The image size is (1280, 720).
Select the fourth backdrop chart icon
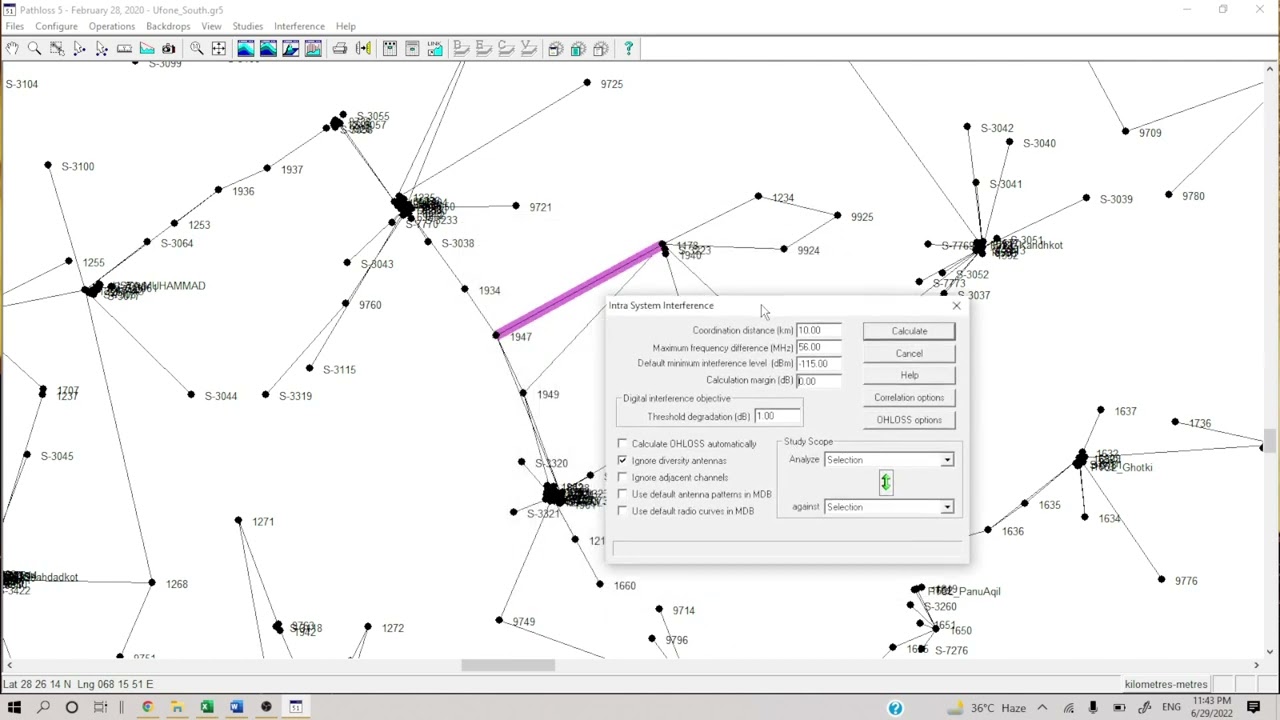pos(313,48)
